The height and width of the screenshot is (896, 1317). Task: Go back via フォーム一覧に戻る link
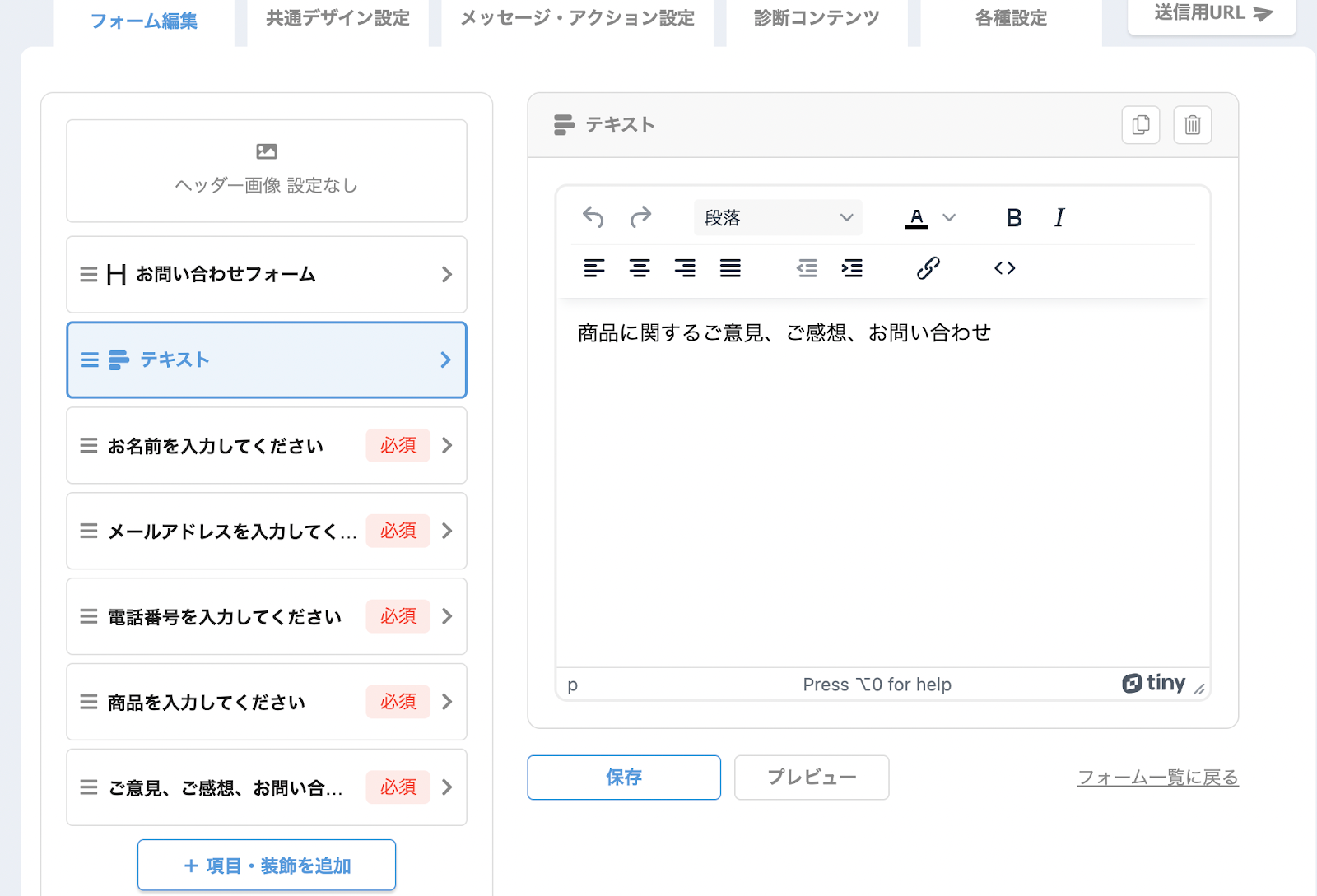tap(1157, 778)
